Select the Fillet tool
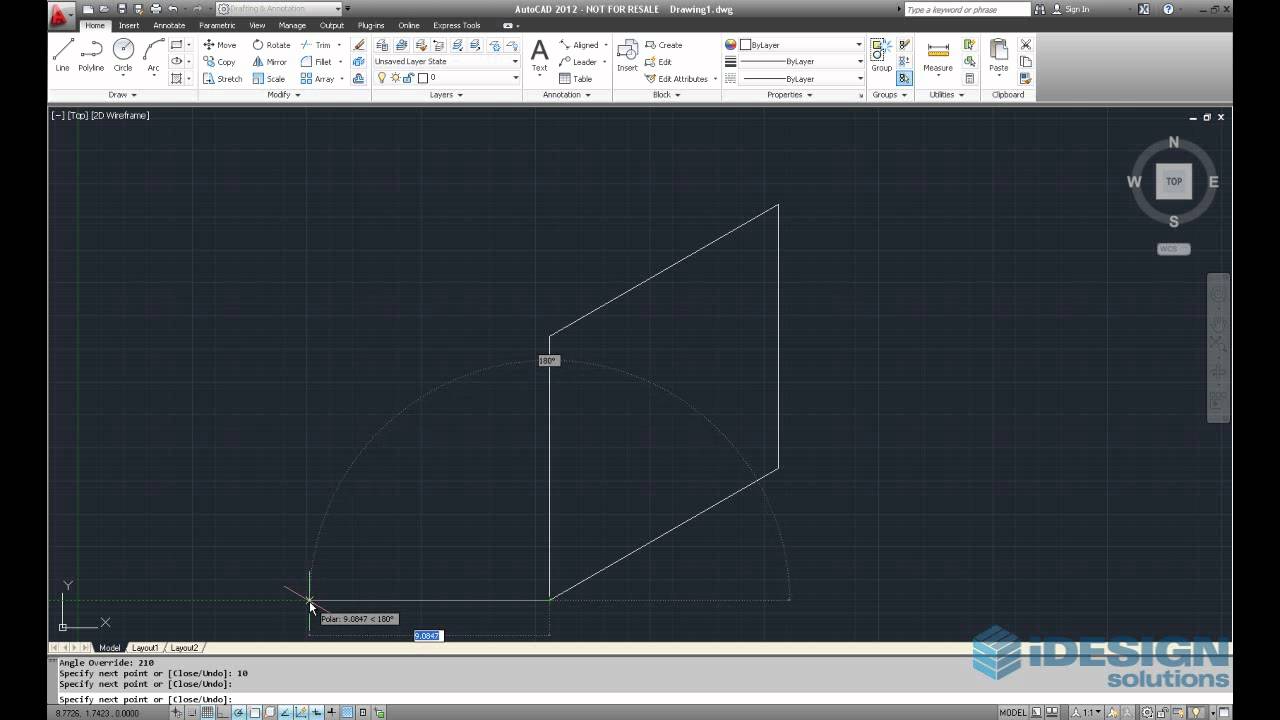Viewport: 1280px width, 720px height. coord(316,62)
